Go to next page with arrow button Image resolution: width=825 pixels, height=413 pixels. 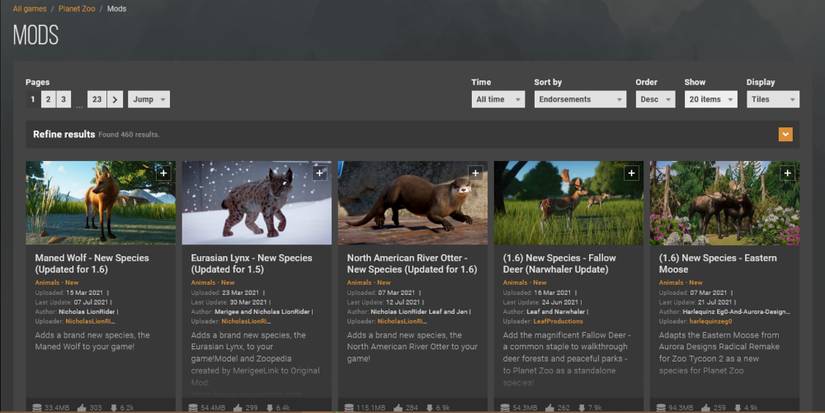tap(115, 99)
